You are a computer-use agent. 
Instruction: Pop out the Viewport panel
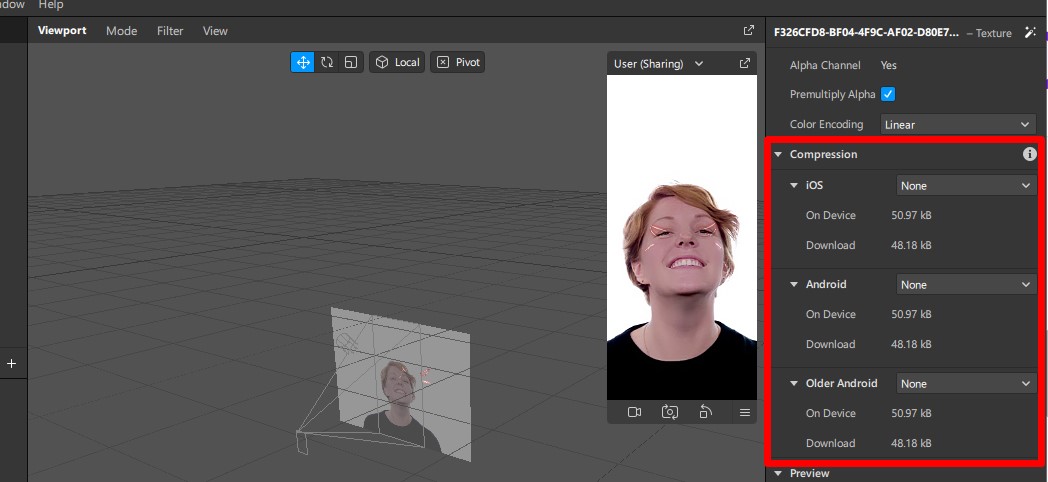[749, 31]
